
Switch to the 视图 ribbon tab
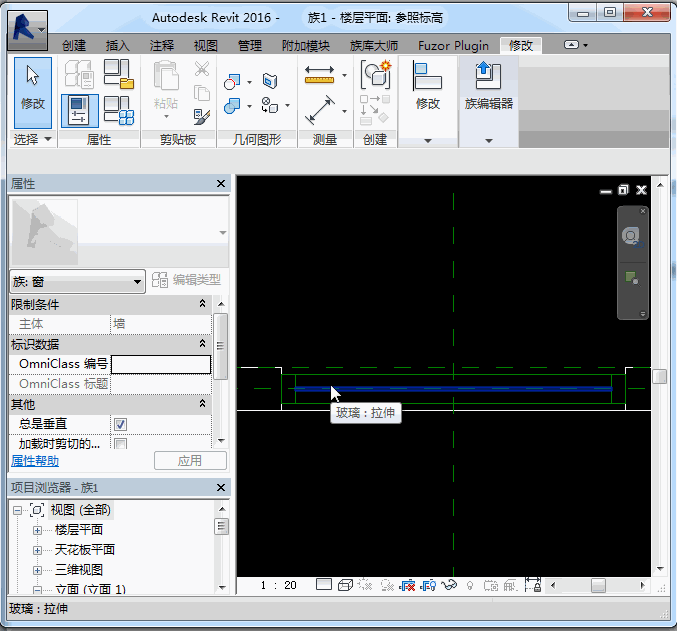click(x=205, y=46)
